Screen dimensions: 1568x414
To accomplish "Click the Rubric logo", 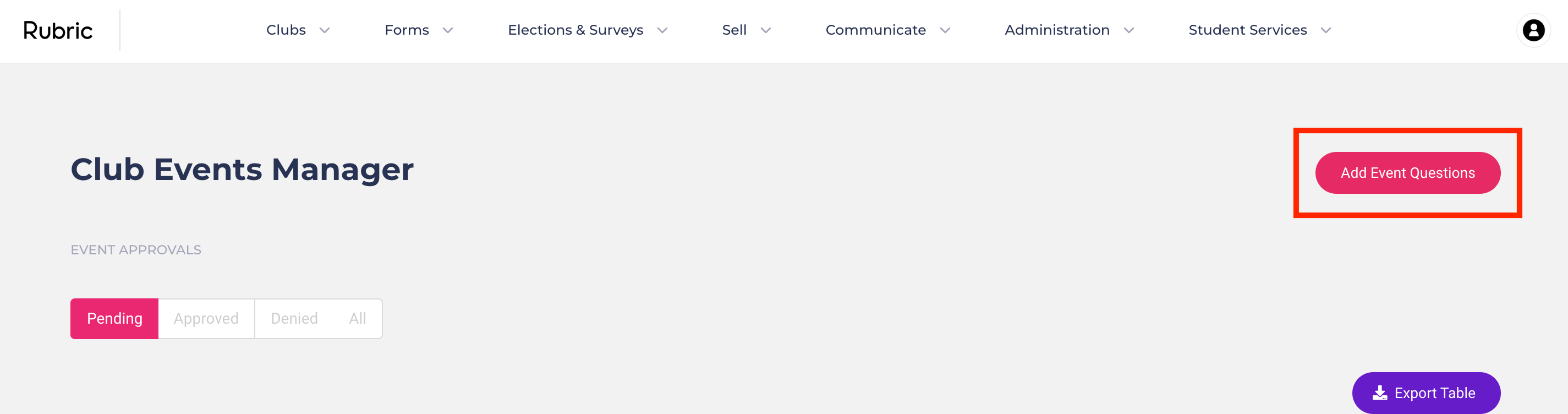I will click(x=58, y=30).
